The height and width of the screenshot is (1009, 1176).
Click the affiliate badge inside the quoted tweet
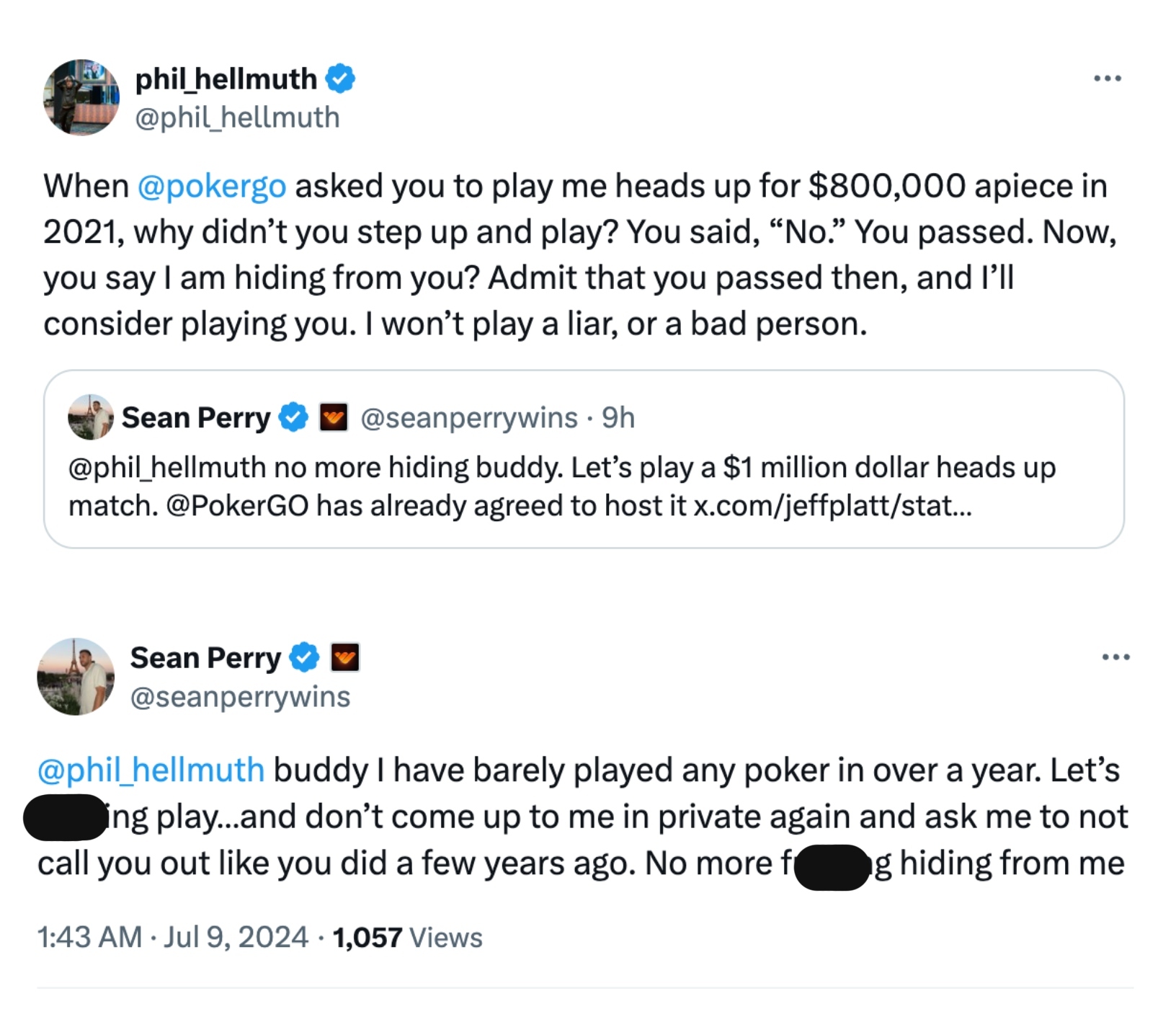pyautogui.click(x=334, y=417)
